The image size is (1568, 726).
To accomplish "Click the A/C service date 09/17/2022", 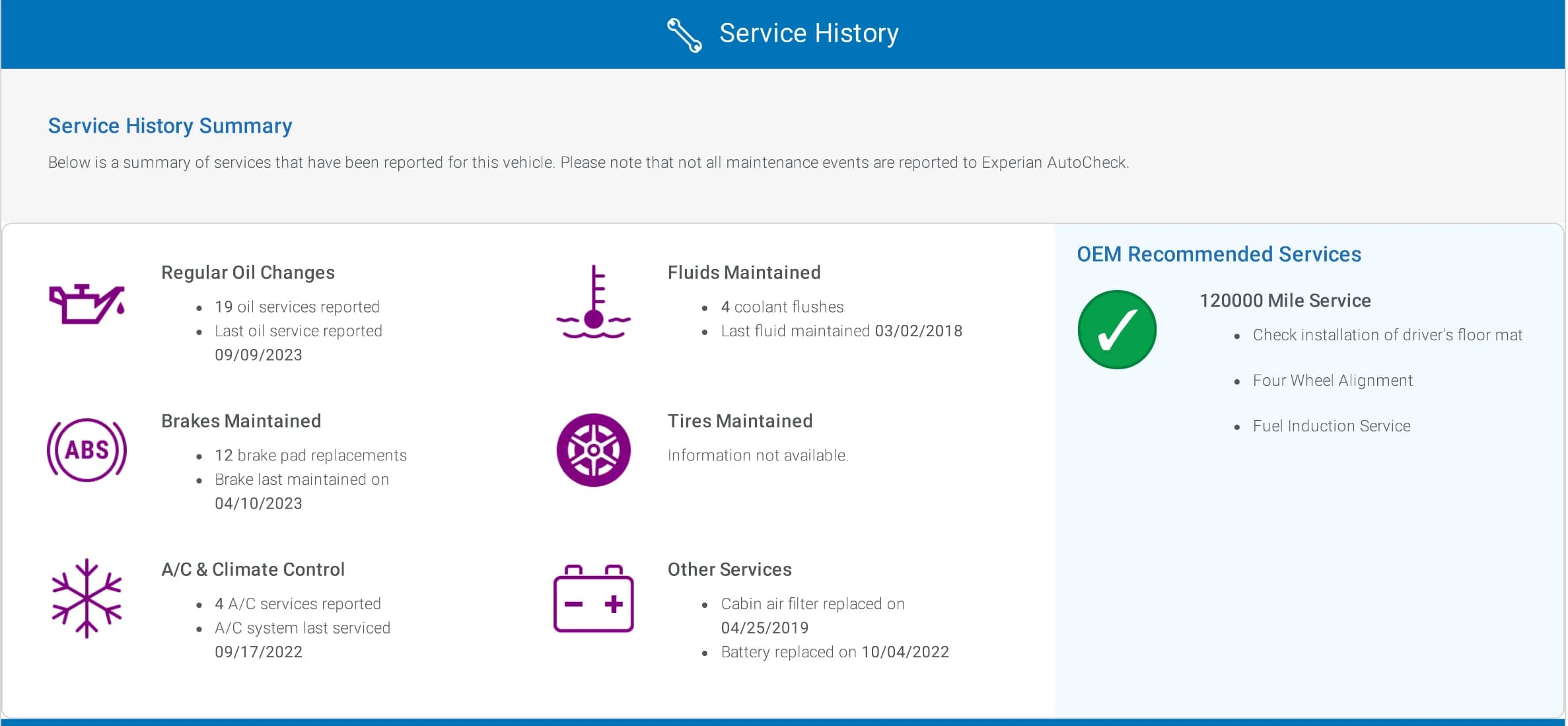I will pyautogui.click(x=258, y=653).
